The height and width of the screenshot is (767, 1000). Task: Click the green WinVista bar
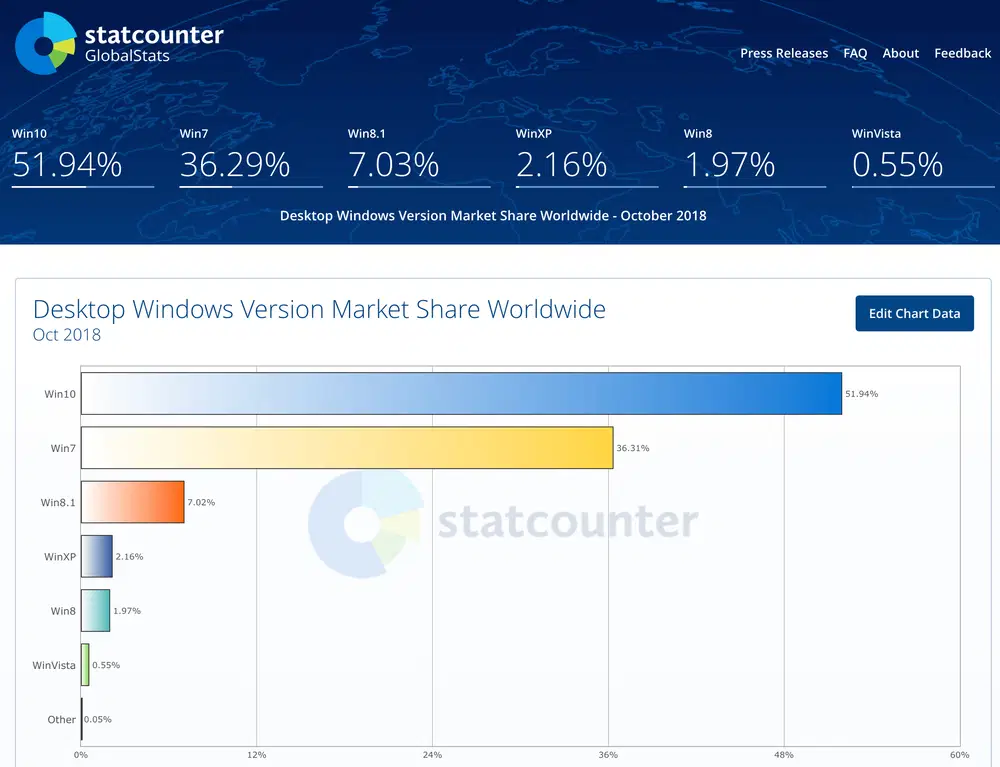click(84, 664)
